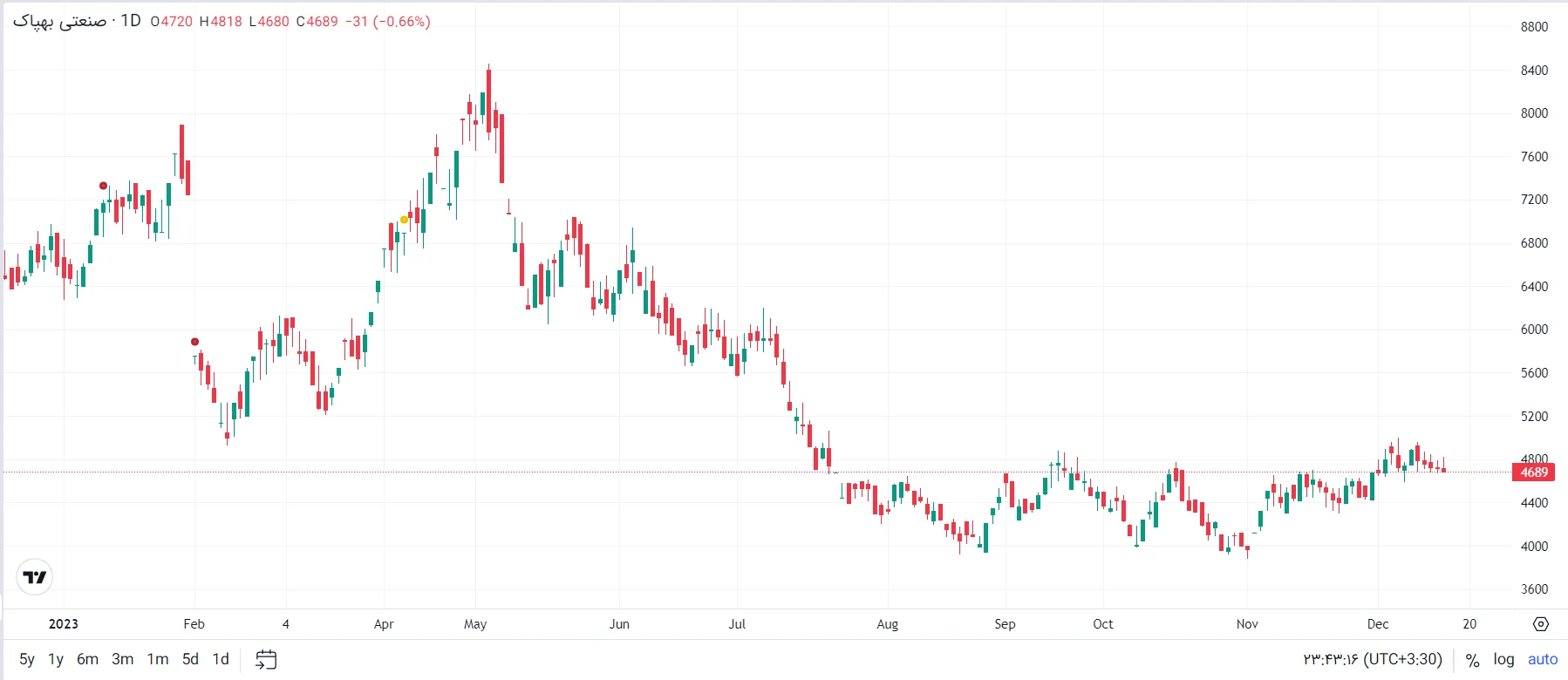Click the red event marker near January
Screen dimensions: 1568x680
(x=103, y=186)
